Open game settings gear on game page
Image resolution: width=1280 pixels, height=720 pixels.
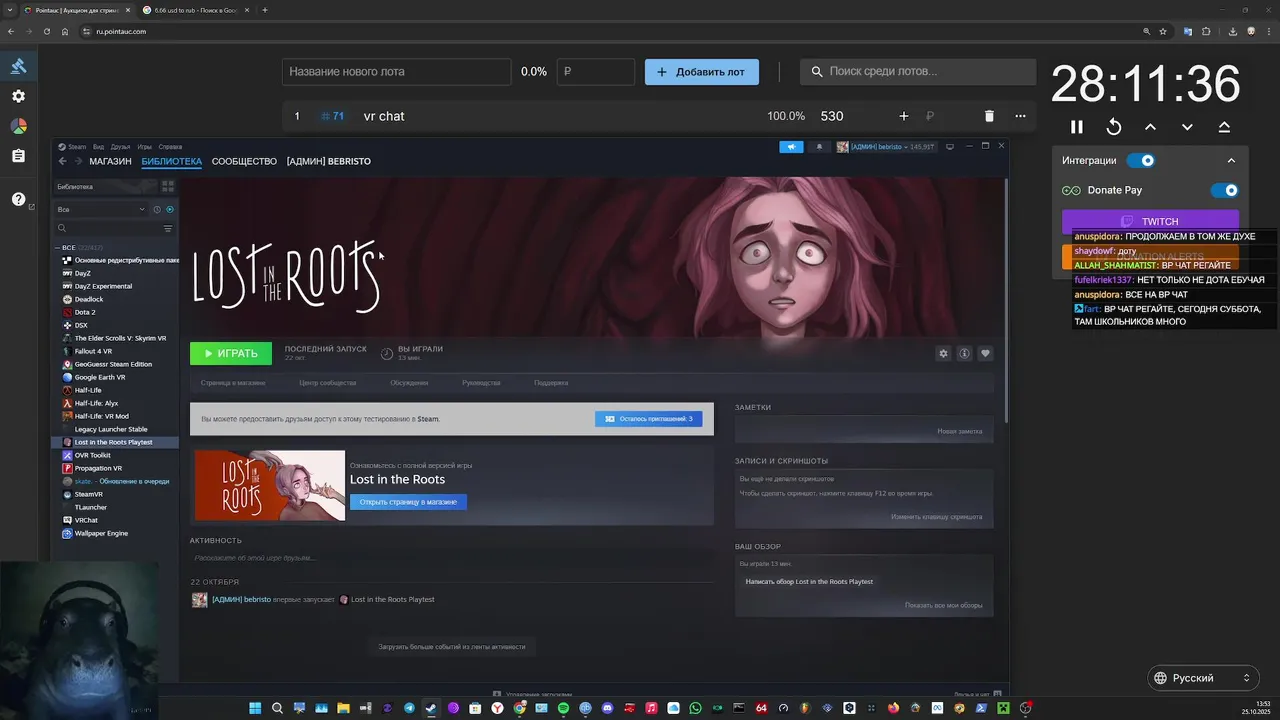pyautogui.click(x=943, y=353)
